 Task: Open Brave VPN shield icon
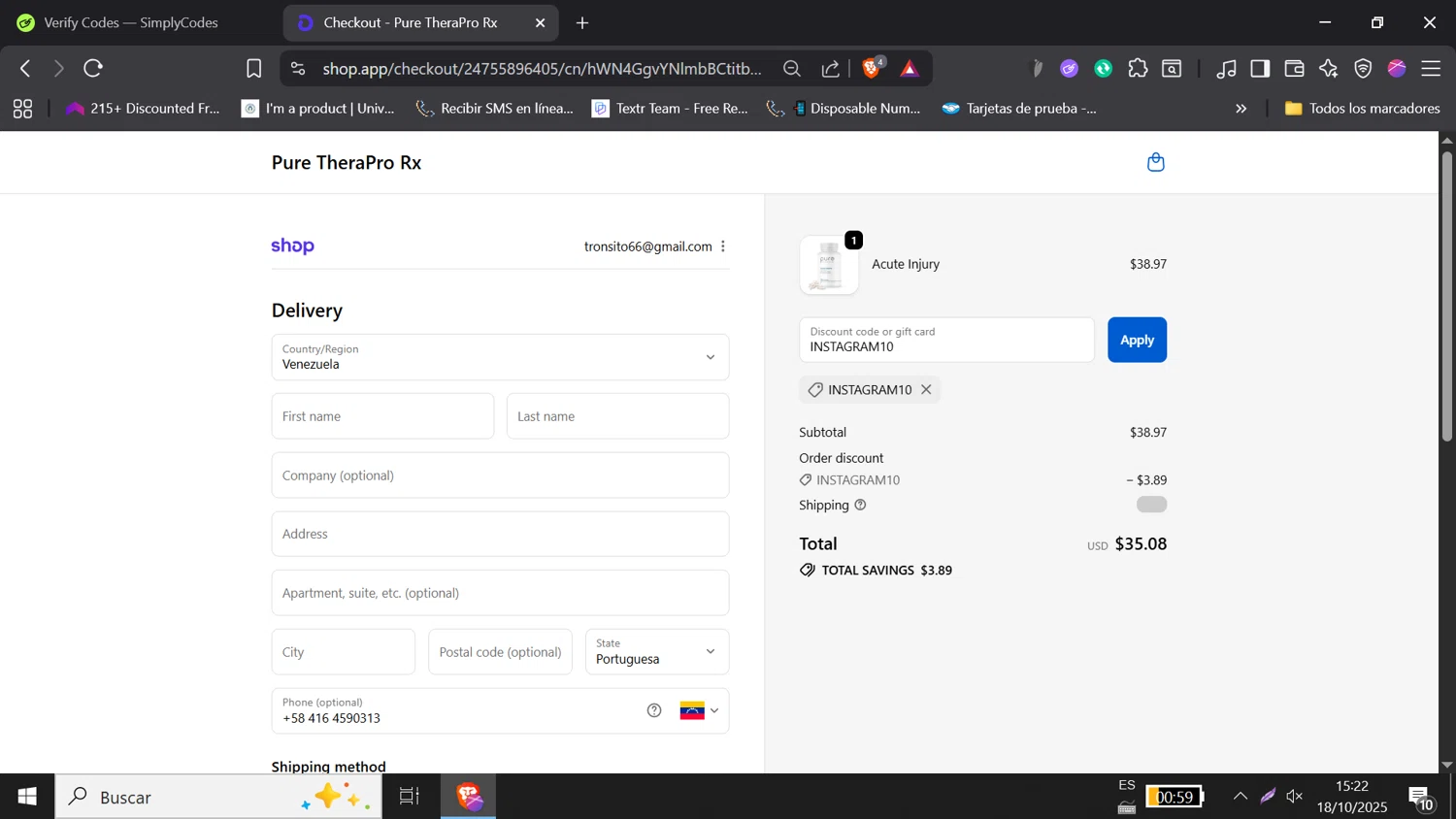point(1364,69)
